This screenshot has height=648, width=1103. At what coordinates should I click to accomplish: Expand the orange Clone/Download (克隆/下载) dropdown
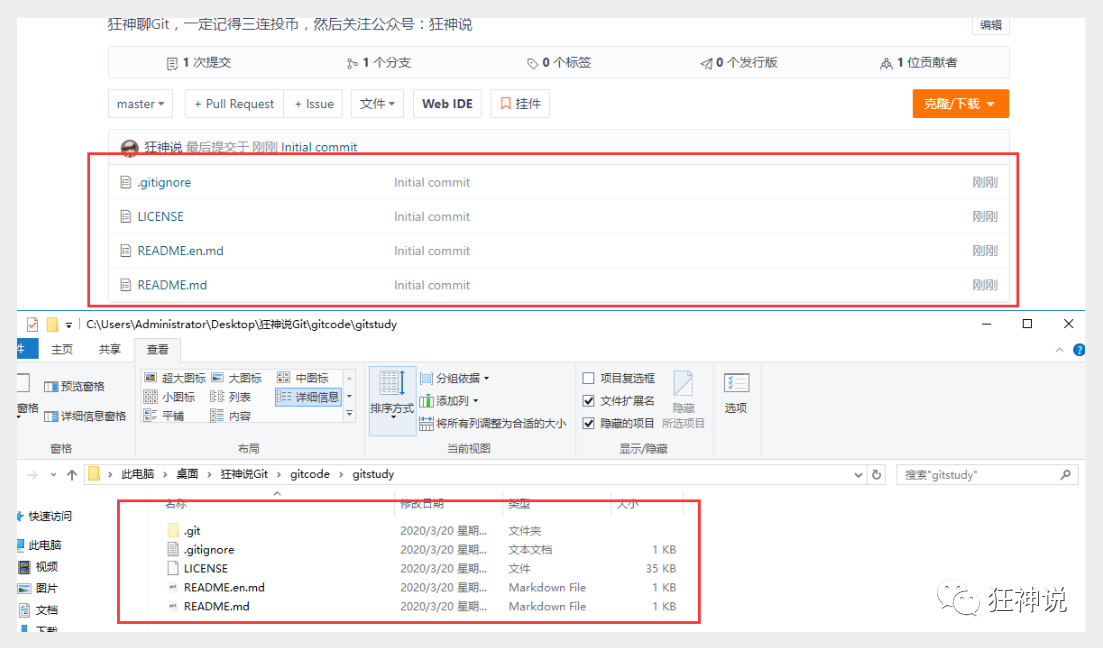960,103
